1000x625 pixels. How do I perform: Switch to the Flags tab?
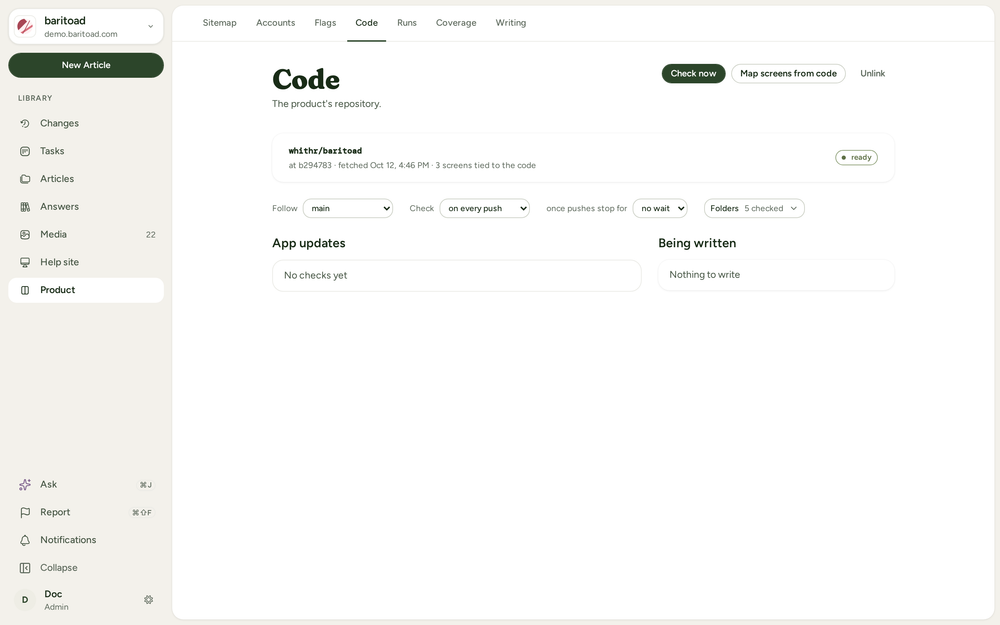tap(325, 23)
